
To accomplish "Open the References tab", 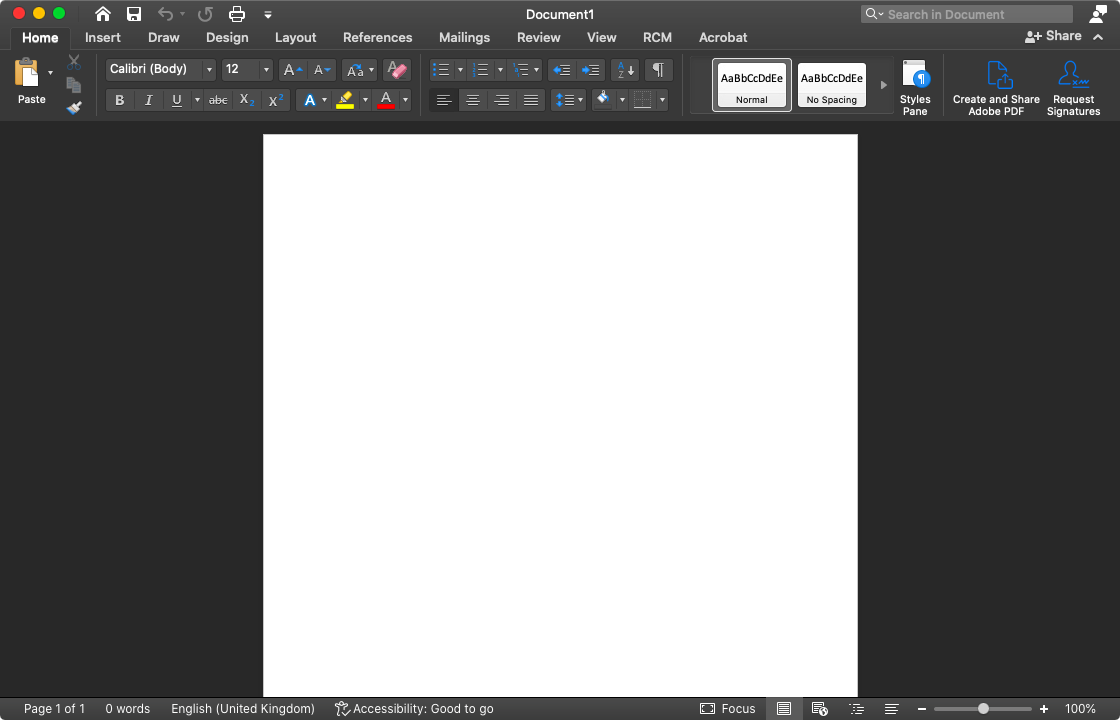I will pyautogui.click(x=377, y=37).
